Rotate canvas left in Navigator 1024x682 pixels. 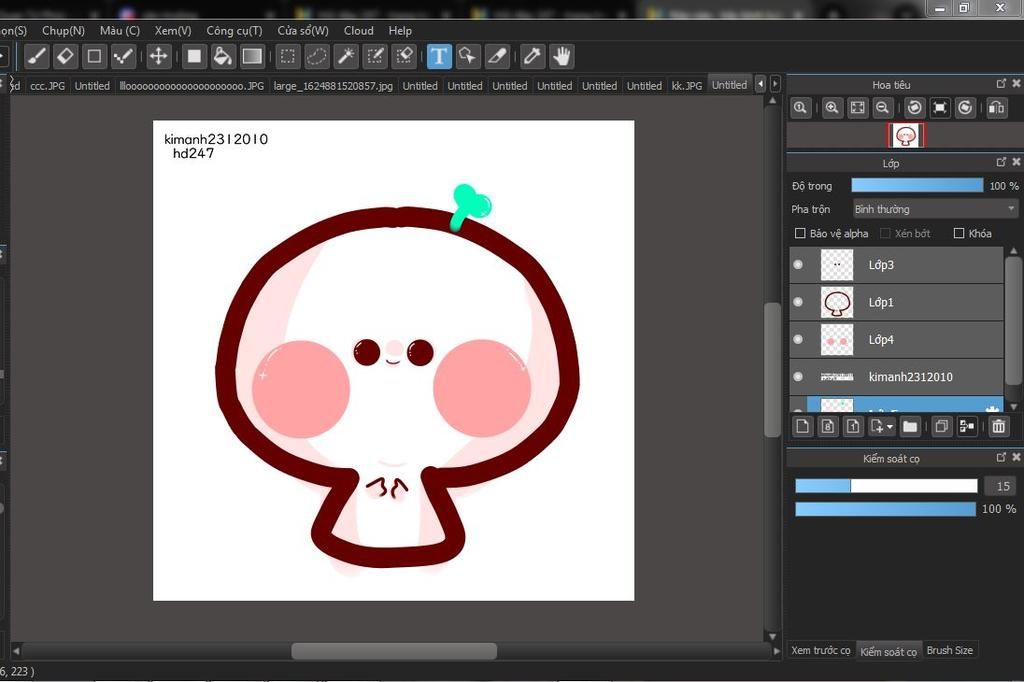[914, 108]
